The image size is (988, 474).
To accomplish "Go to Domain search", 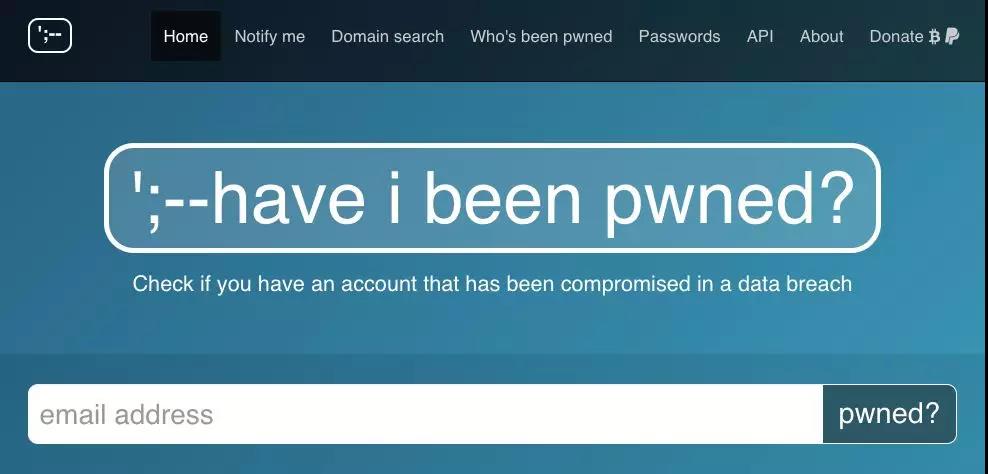I will [x=388, y=37].
